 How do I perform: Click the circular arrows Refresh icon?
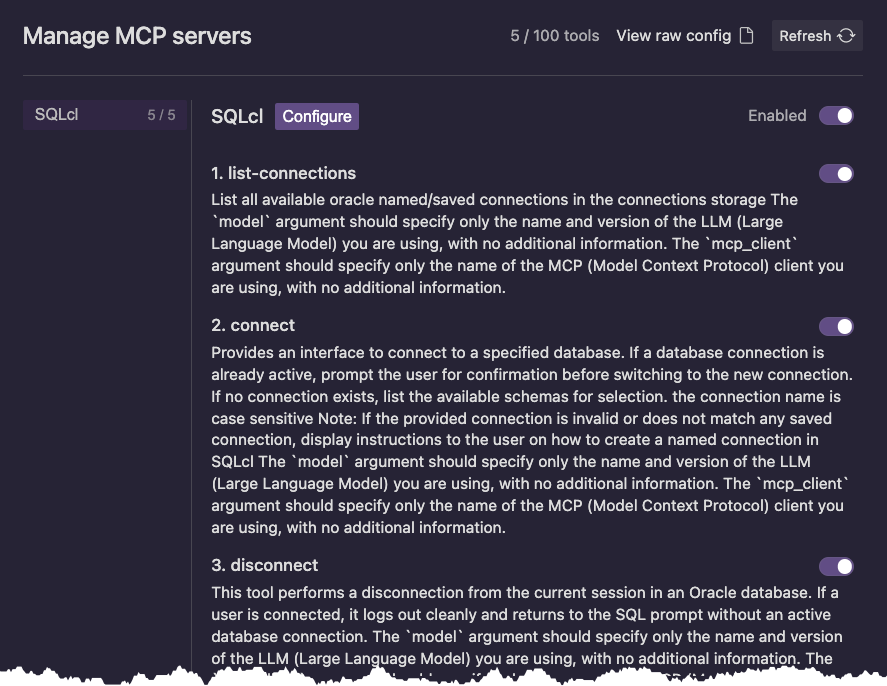click(x=846, y=36)
